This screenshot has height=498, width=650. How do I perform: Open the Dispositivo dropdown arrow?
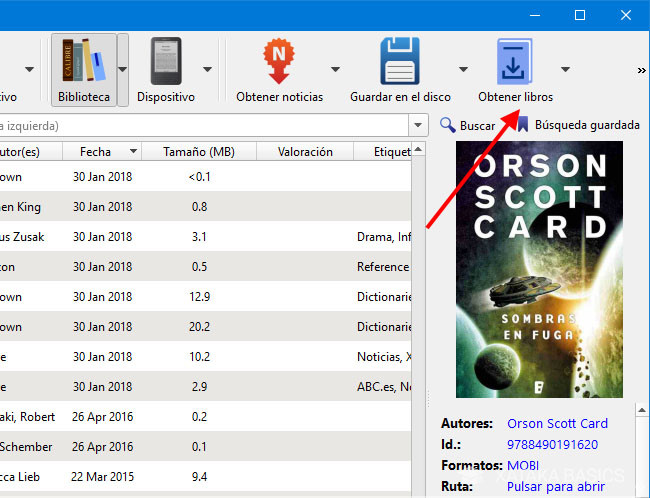click(x=208, y=70)
